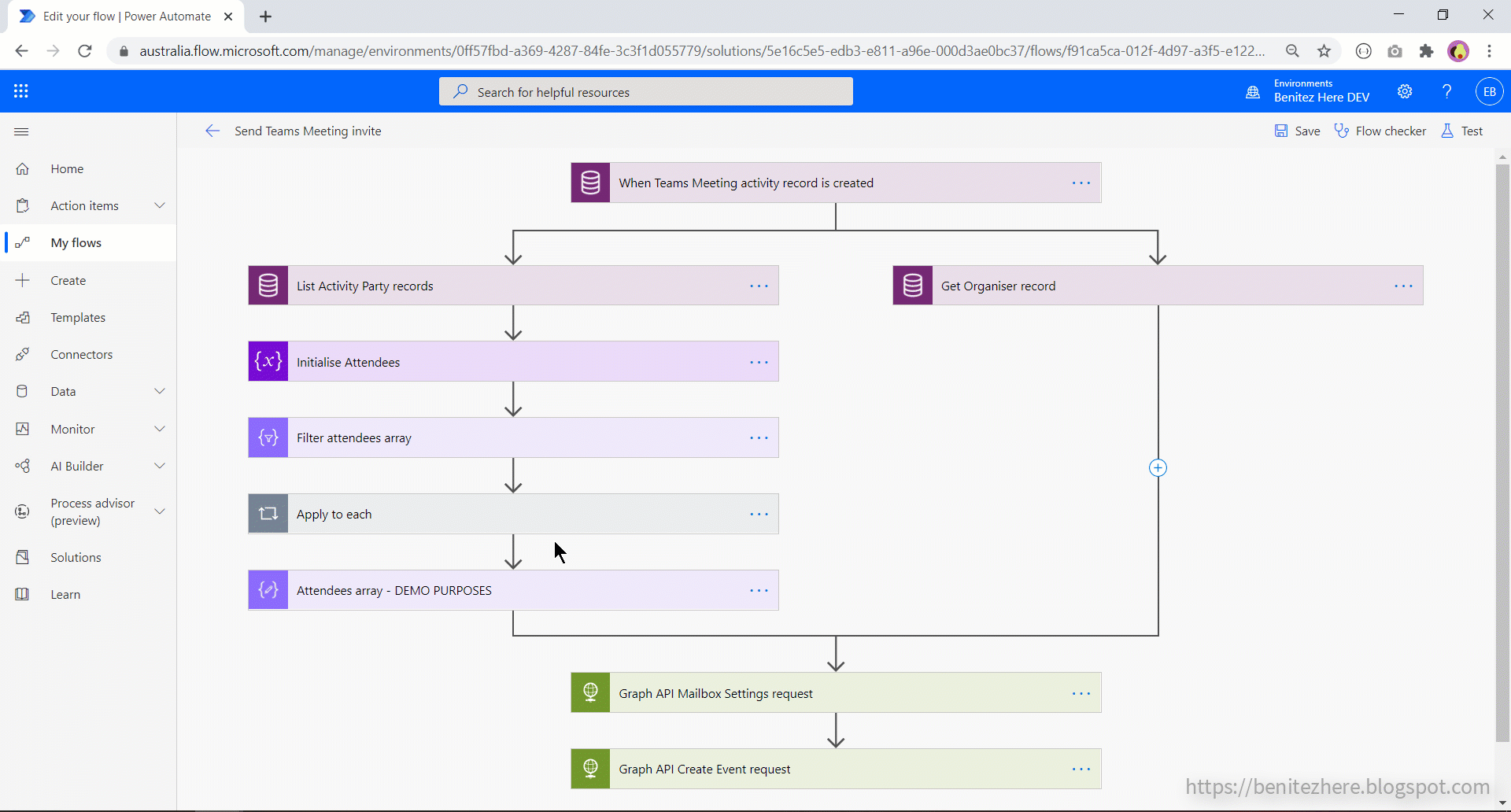
Task: Click the Initialise Attendees variable icon
Action: tap(268, 361)
